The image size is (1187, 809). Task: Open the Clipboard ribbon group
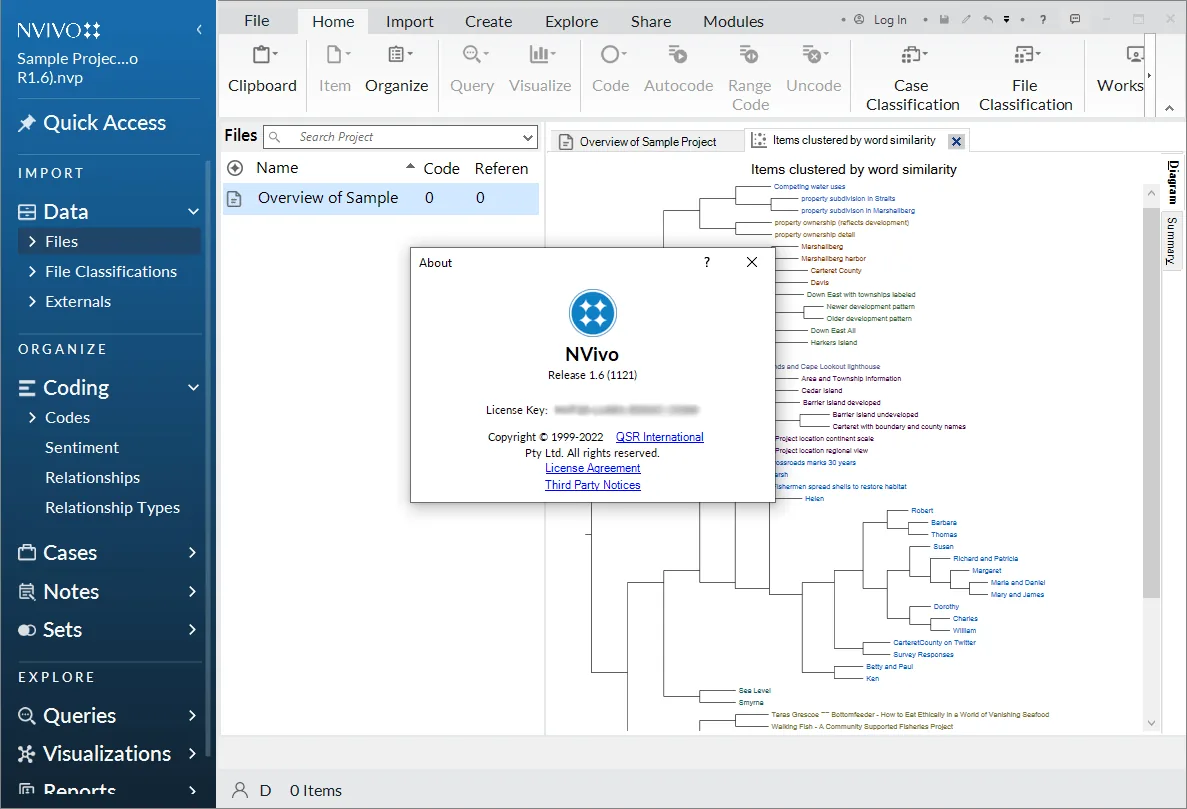pos(262,70)
